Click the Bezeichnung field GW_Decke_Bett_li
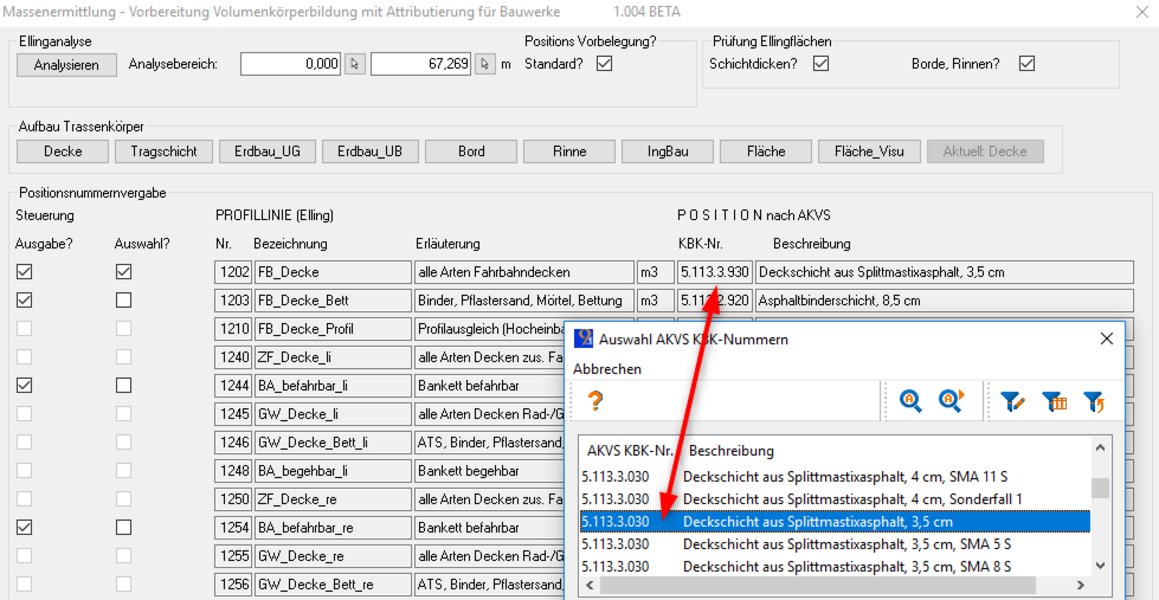The width and height of the screenshot is (1159, 600). coord(333,442)
